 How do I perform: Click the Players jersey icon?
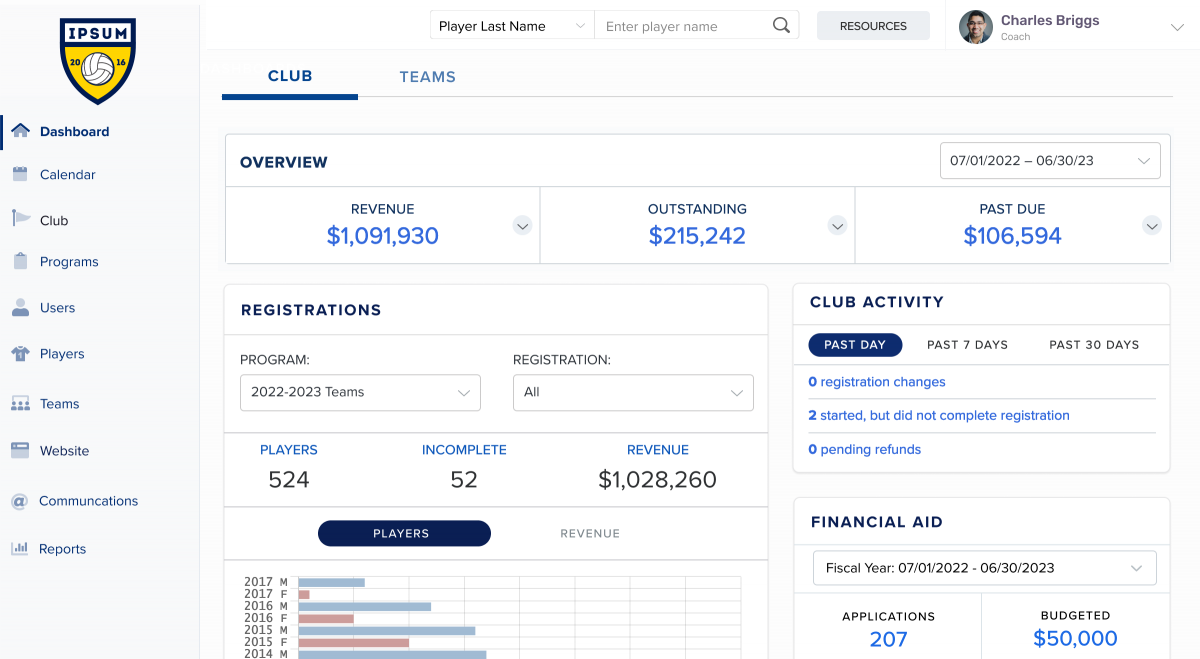[x=20, y=354]
